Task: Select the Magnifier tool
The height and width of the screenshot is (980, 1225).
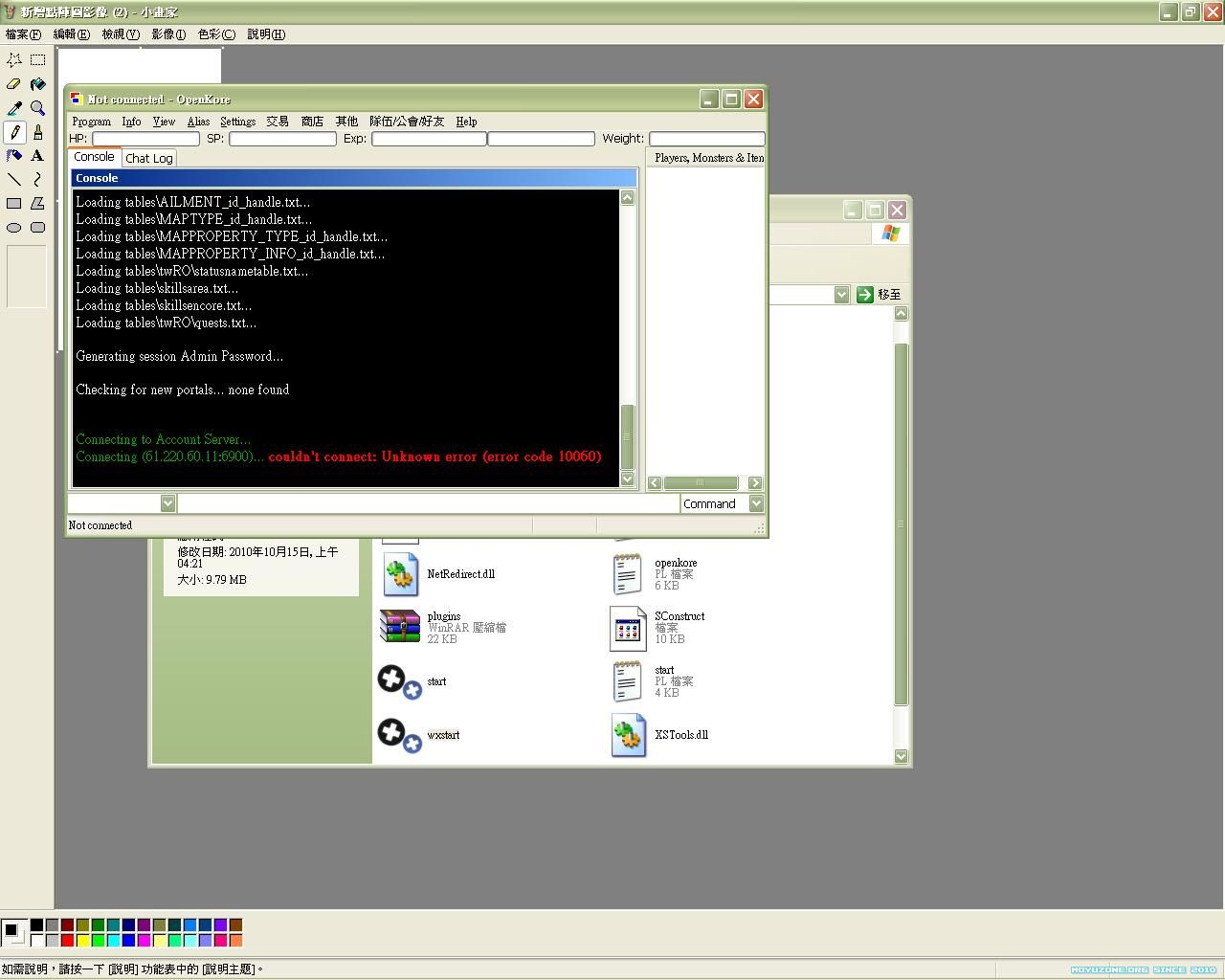Action: tap(37, 108)
